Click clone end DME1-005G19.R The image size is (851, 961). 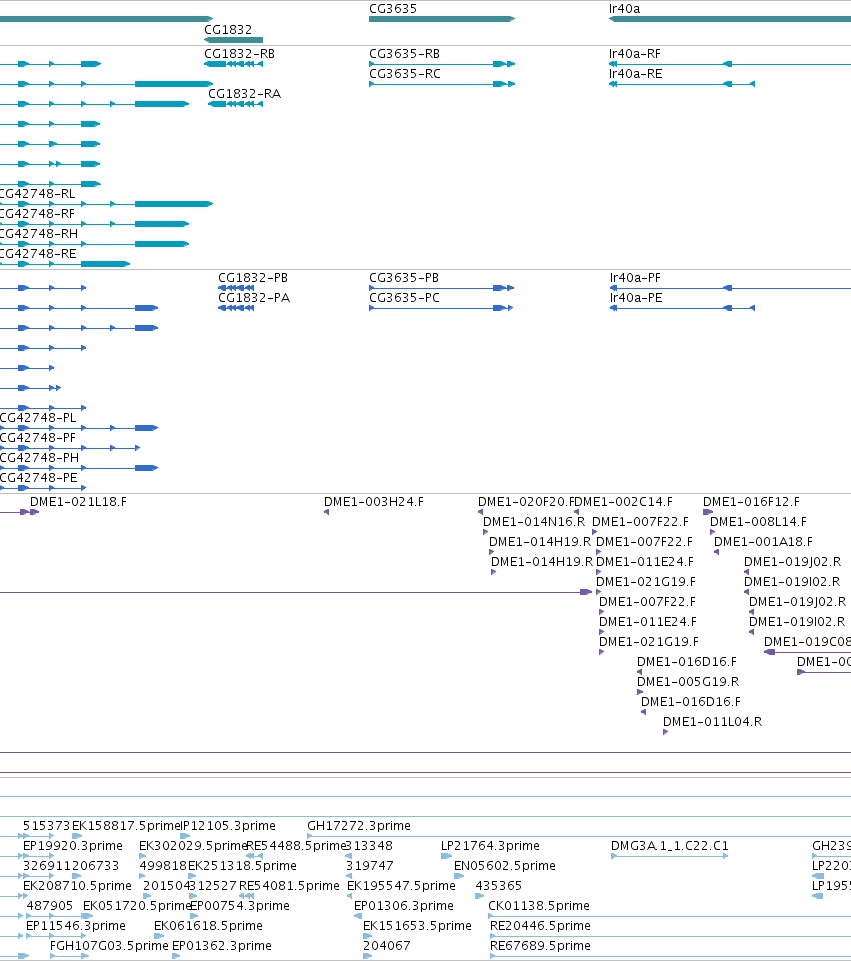point(688,682)
